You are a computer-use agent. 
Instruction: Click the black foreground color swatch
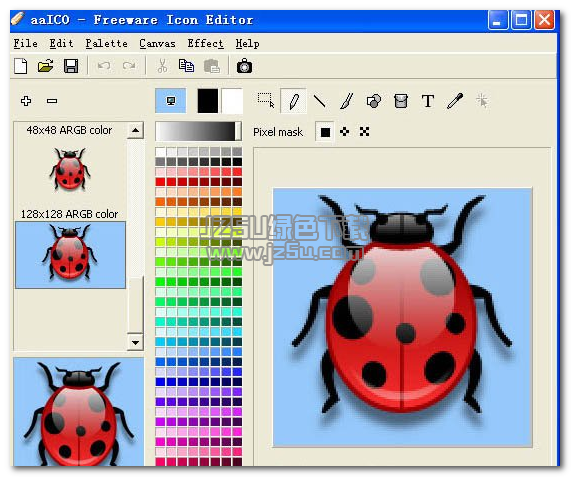click(x=208, y=100)
